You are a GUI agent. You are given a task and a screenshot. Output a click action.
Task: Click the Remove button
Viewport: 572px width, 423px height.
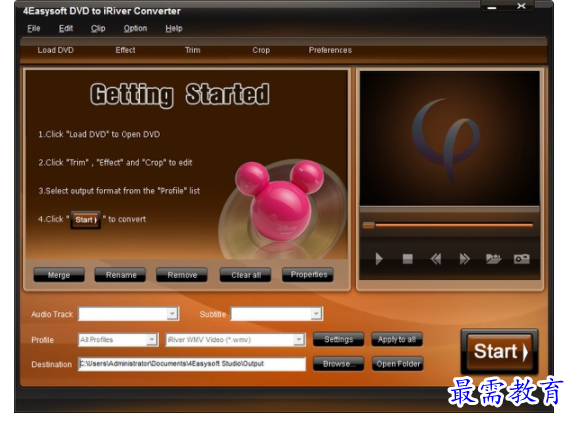pos(182,275)
